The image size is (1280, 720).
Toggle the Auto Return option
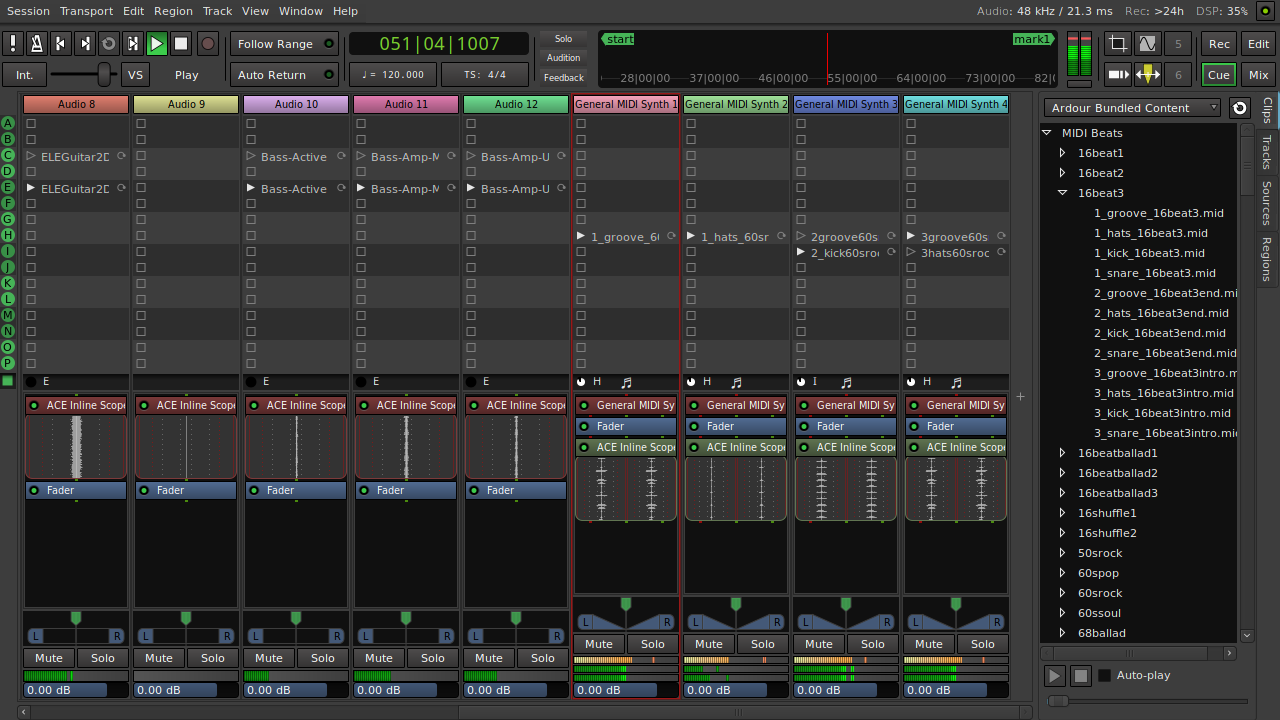point(284,75)
